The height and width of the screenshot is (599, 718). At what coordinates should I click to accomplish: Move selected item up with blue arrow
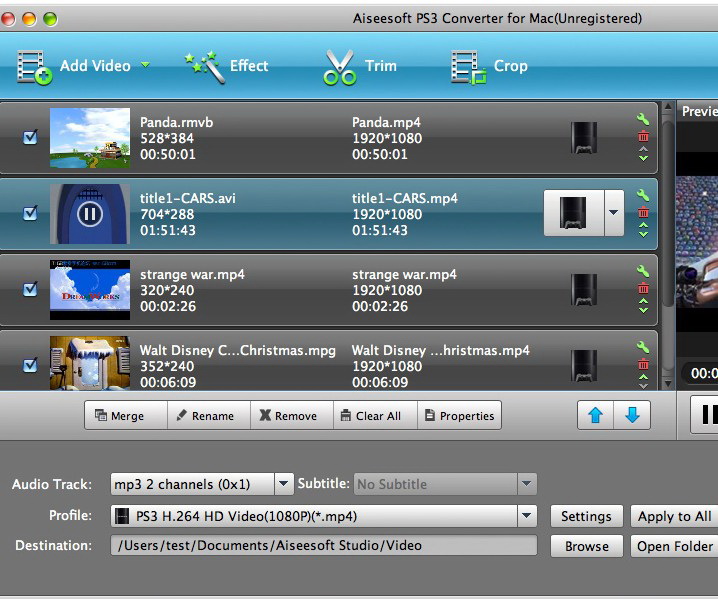(x=595, y=415)
